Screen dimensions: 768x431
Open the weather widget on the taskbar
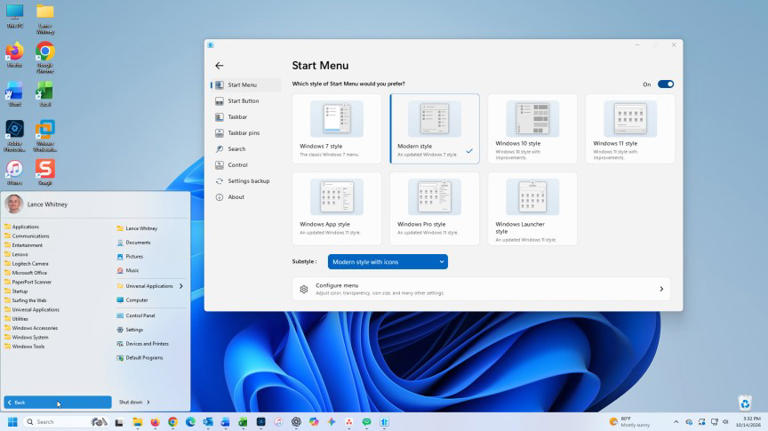[x=630, y=422]
